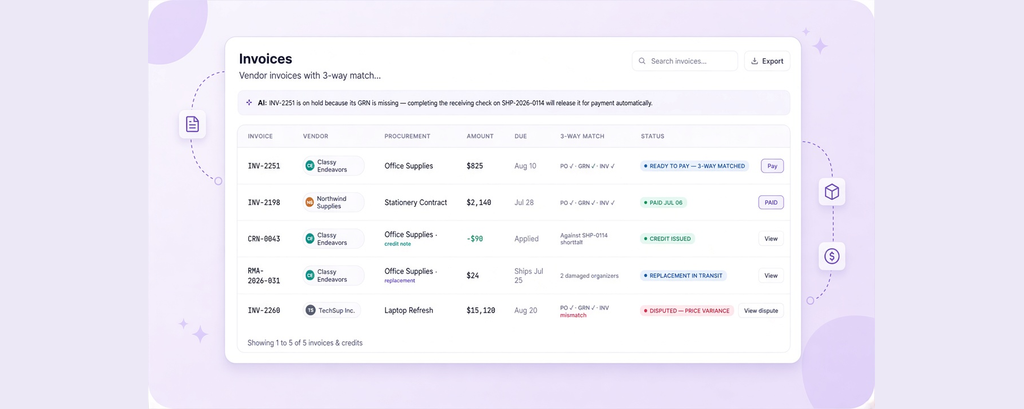
Task: Click Classy Endeavors chip in RMA-2026-031 row
Action: click(x=334, y=275)
